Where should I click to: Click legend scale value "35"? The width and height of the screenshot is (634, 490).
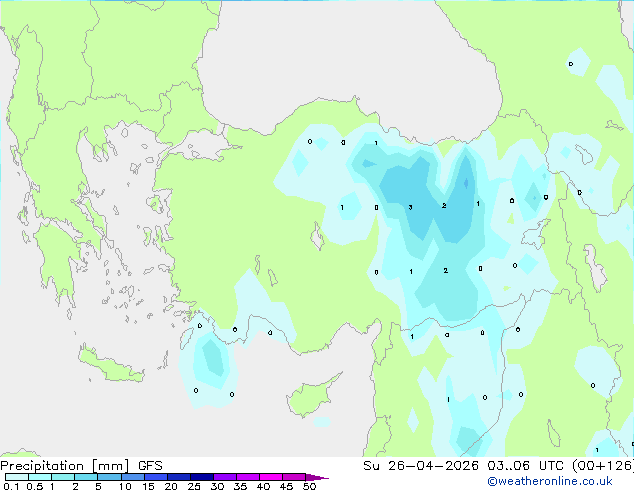point(240,486)
